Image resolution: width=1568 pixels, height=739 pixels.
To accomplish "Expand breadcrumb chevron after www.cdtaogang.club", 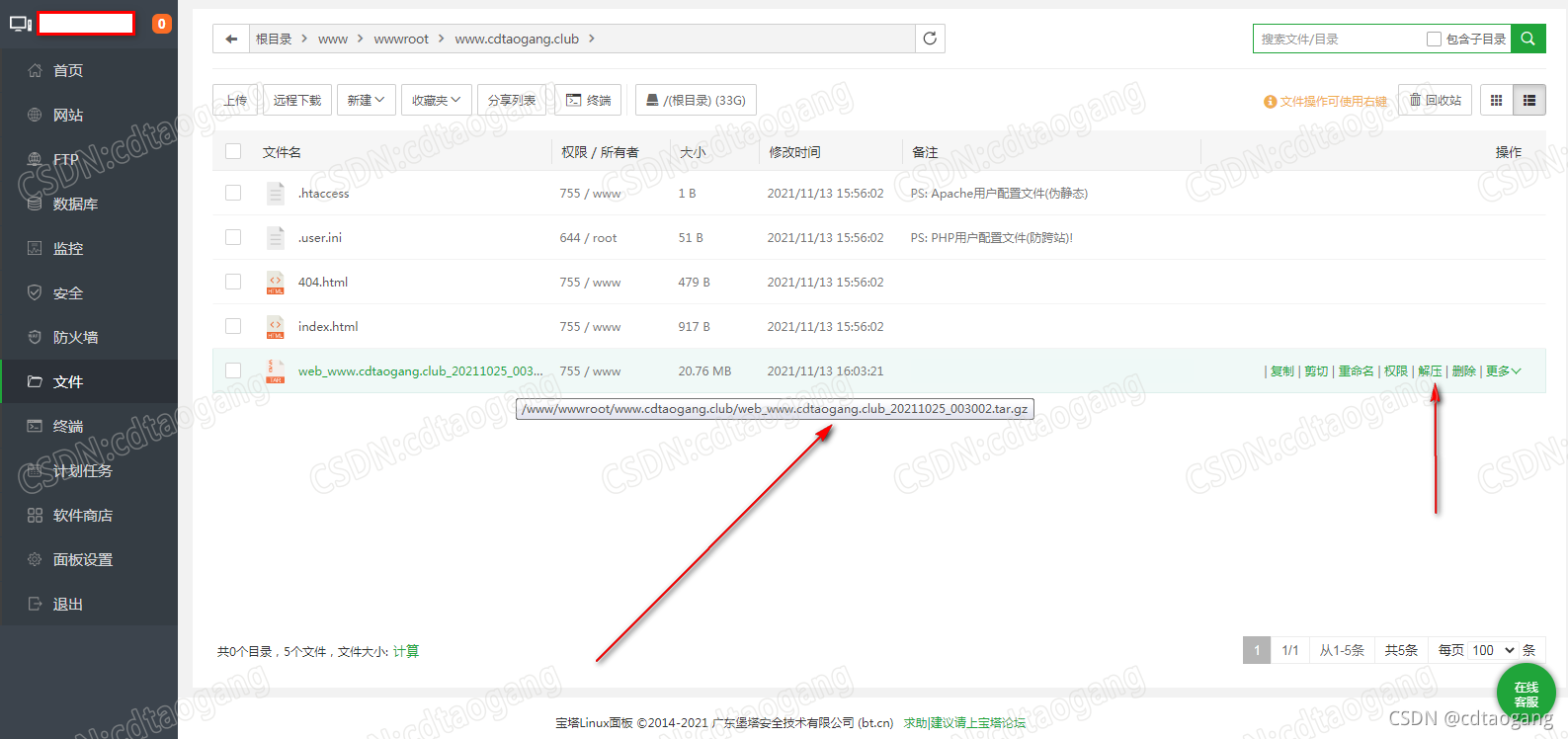I will tap(592, 39).
